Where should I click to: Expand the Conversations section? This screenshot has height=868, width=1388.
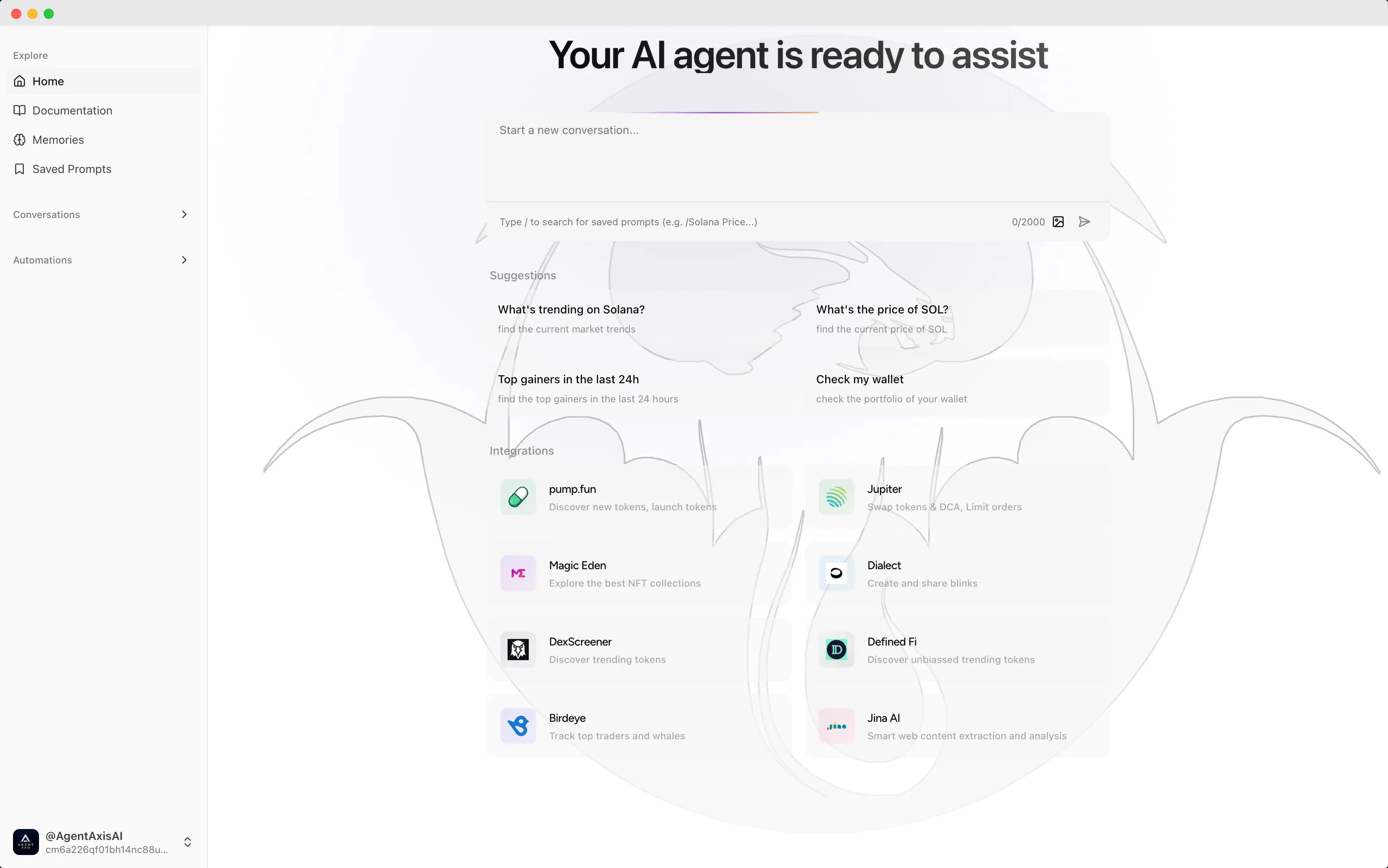tap(184, 214)
